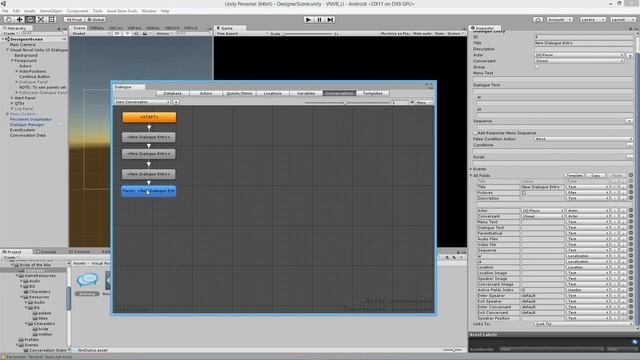The width and height of the screenshot is (640, 360).
Task: Open the Templates tab in Dialogue editor
Action: [373, 93]
